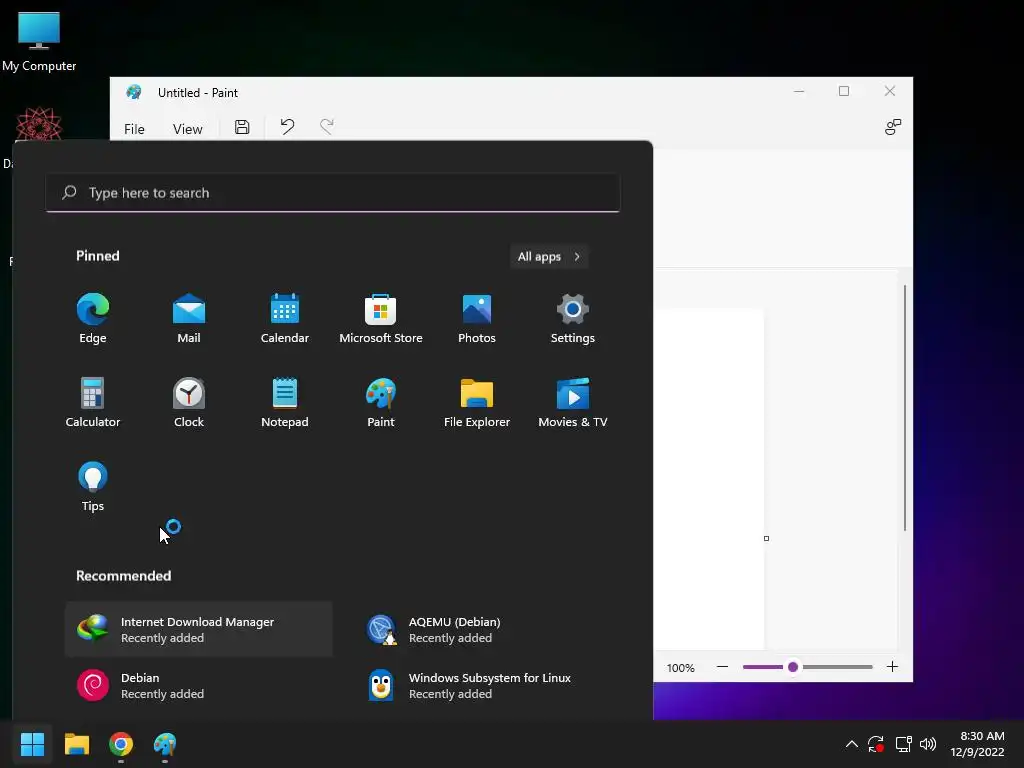Launch the Calculator app
Viewport: 1024px width, 768px height.
point(93,403)
